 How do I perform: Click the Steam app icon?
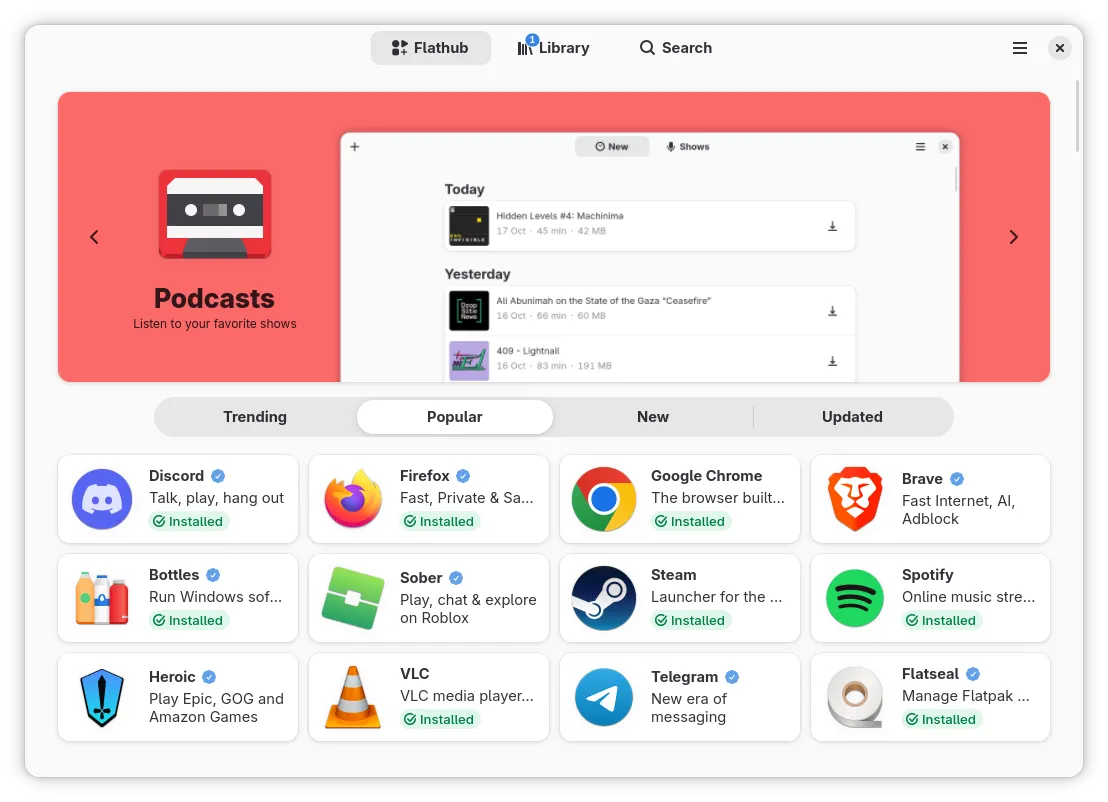pyautogui.click(x=604, y=598)
